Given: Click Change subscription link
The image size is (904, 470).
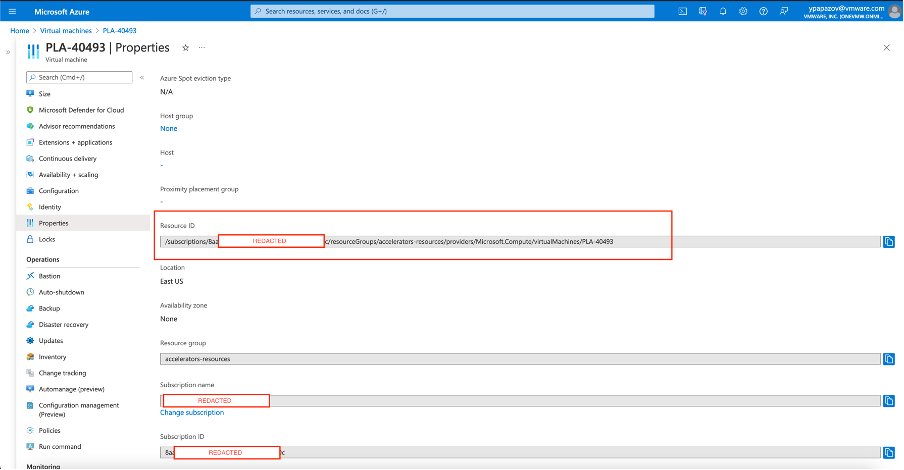Looking at the screenshot, I should point(192,412).
